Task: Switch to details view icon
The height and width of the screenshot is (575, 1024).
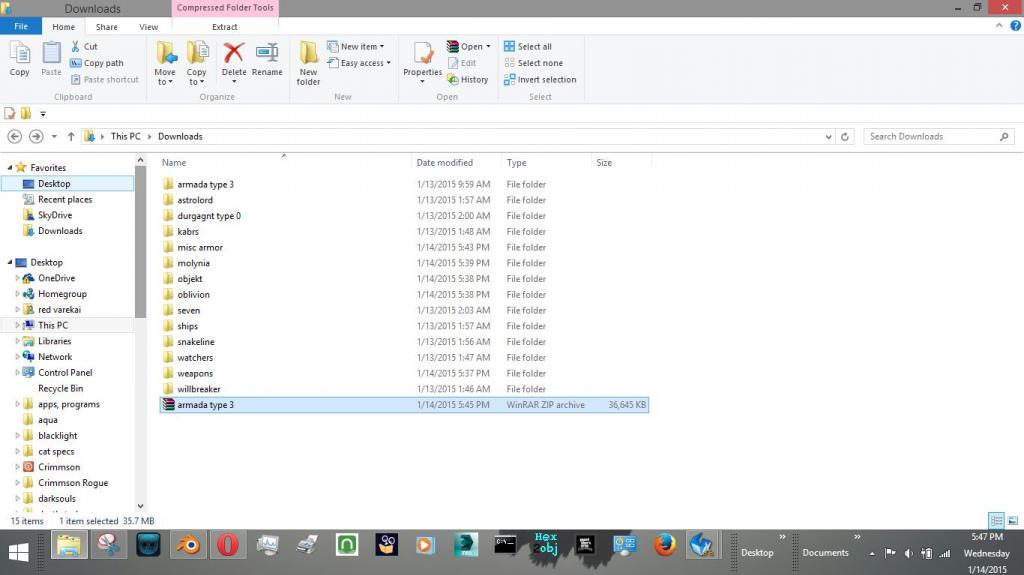Action: (996, 520)
